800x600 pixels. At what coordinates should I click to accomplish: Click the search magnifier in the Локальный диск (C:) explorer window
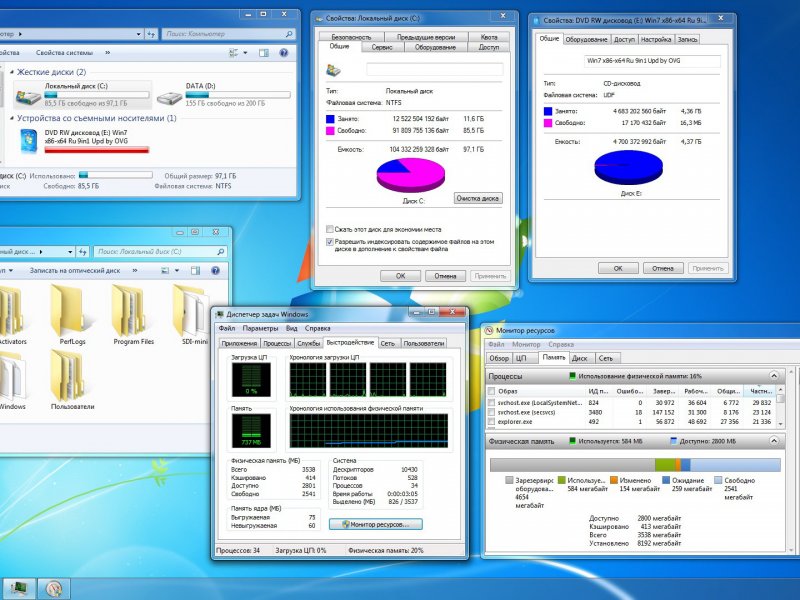[x=220, y=252]
